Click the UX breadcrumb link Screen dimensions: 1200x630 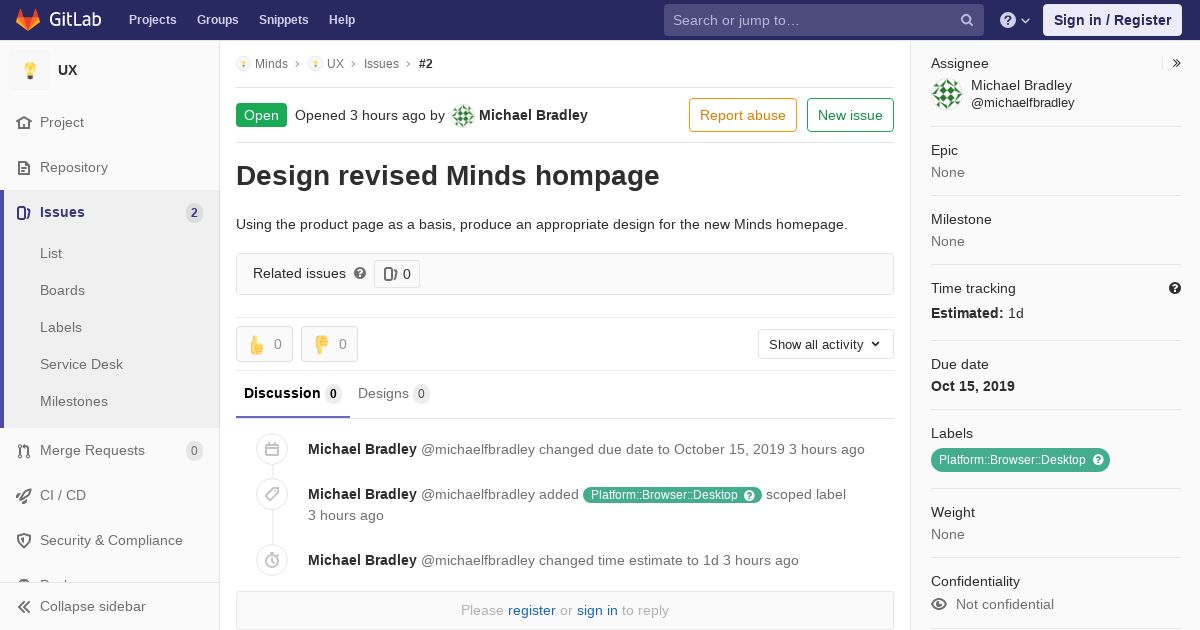[x=335, y=63]
